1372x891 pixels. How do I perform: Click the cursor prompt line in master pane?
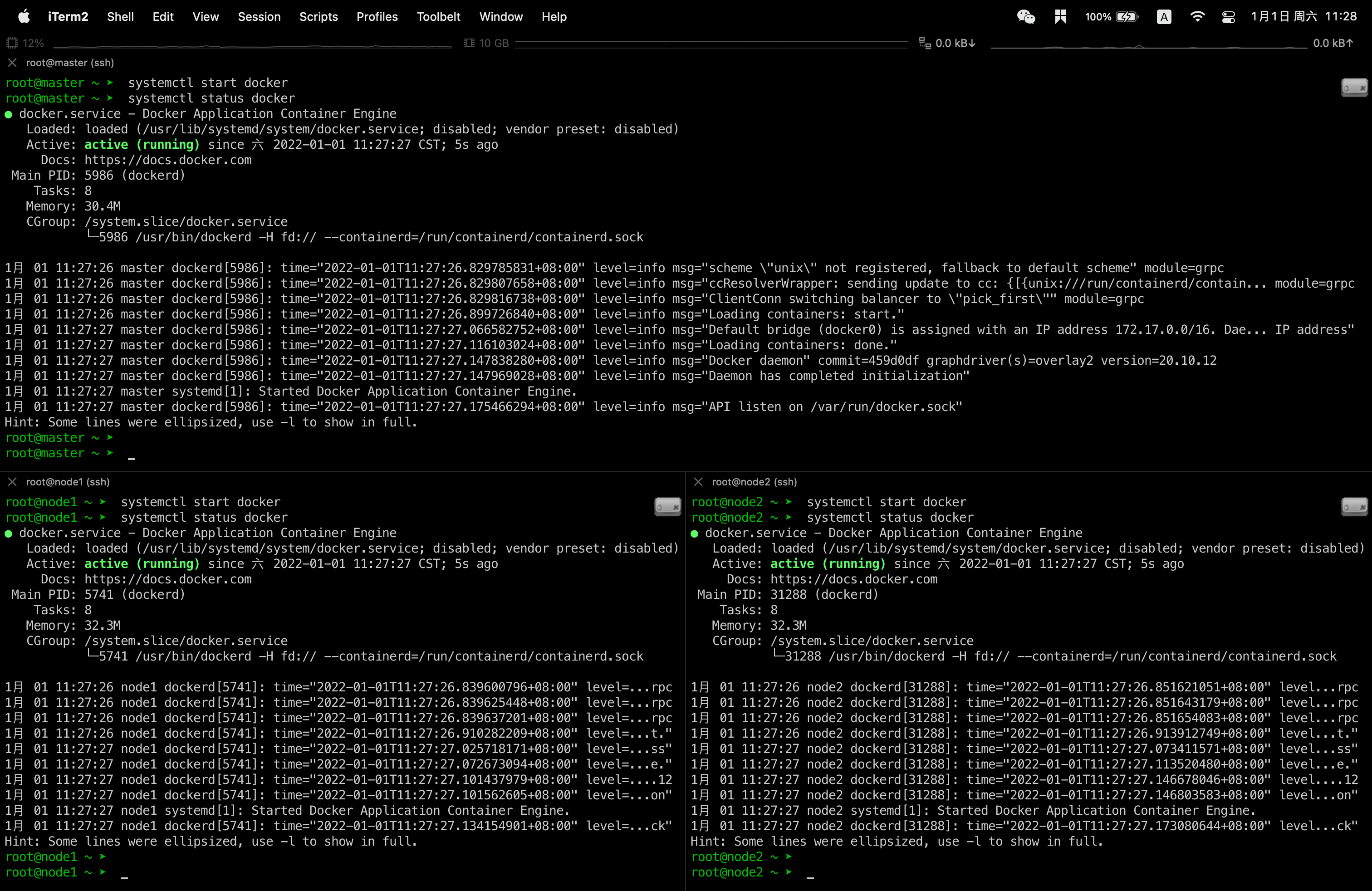click(70, 453)
